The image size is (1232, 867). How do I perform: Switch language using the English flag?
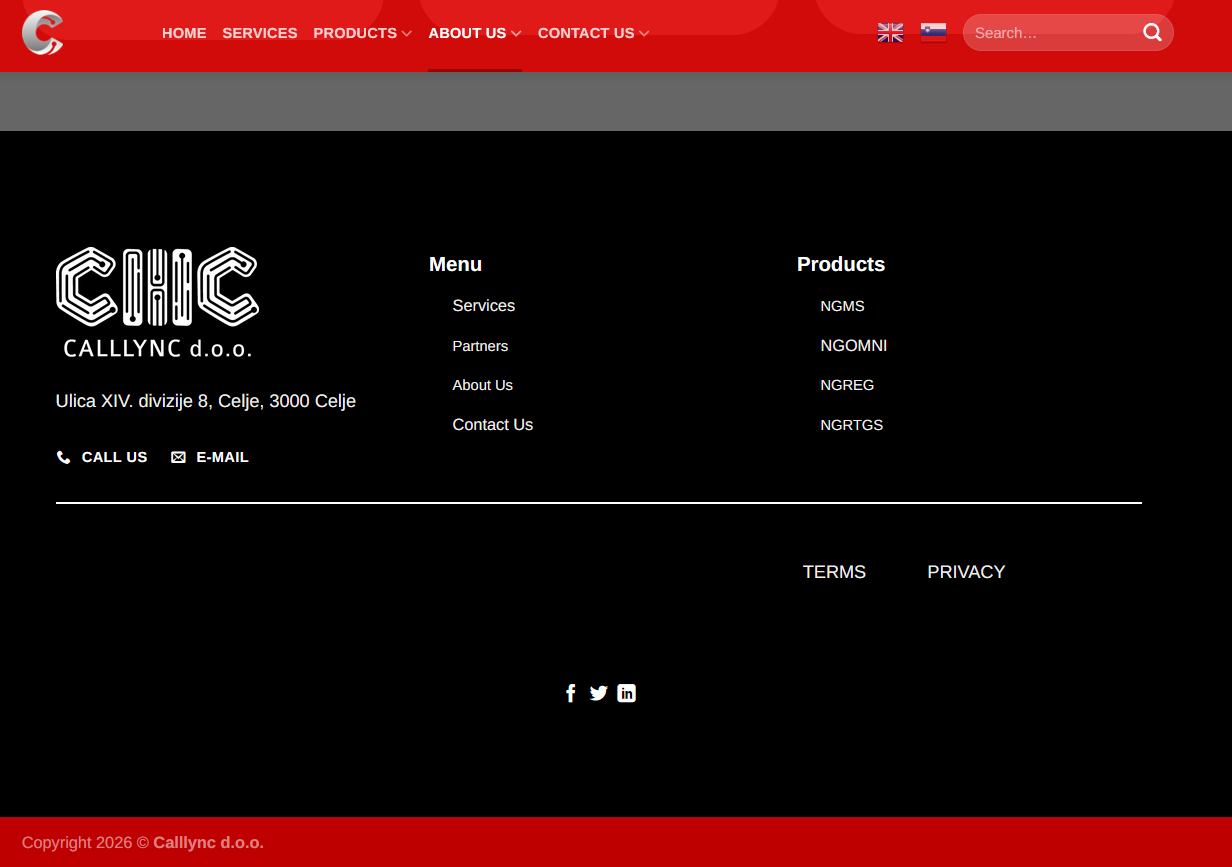pyautogui.click(x=890, y=33)
